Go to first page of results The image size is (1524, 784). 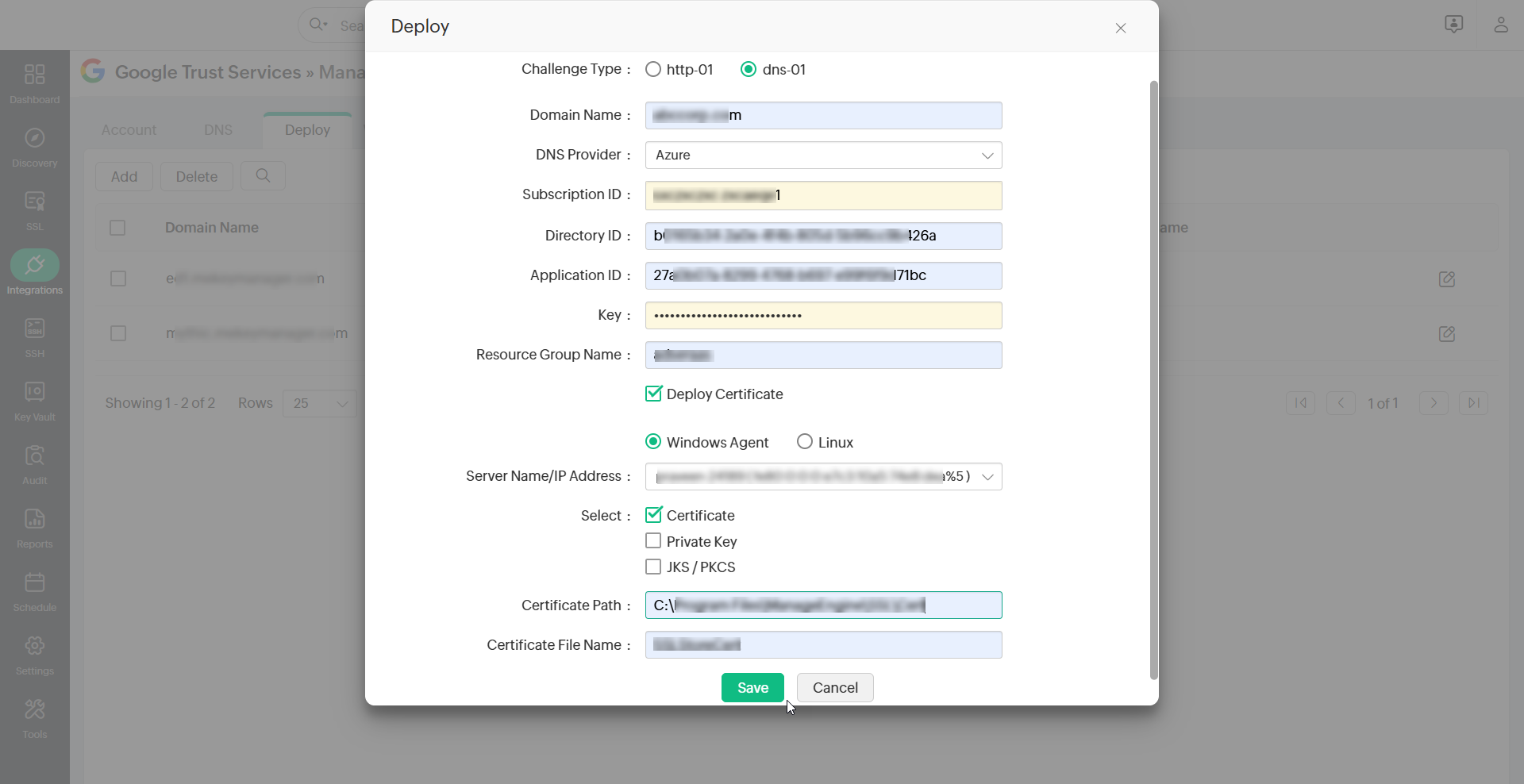(1301, 403)
